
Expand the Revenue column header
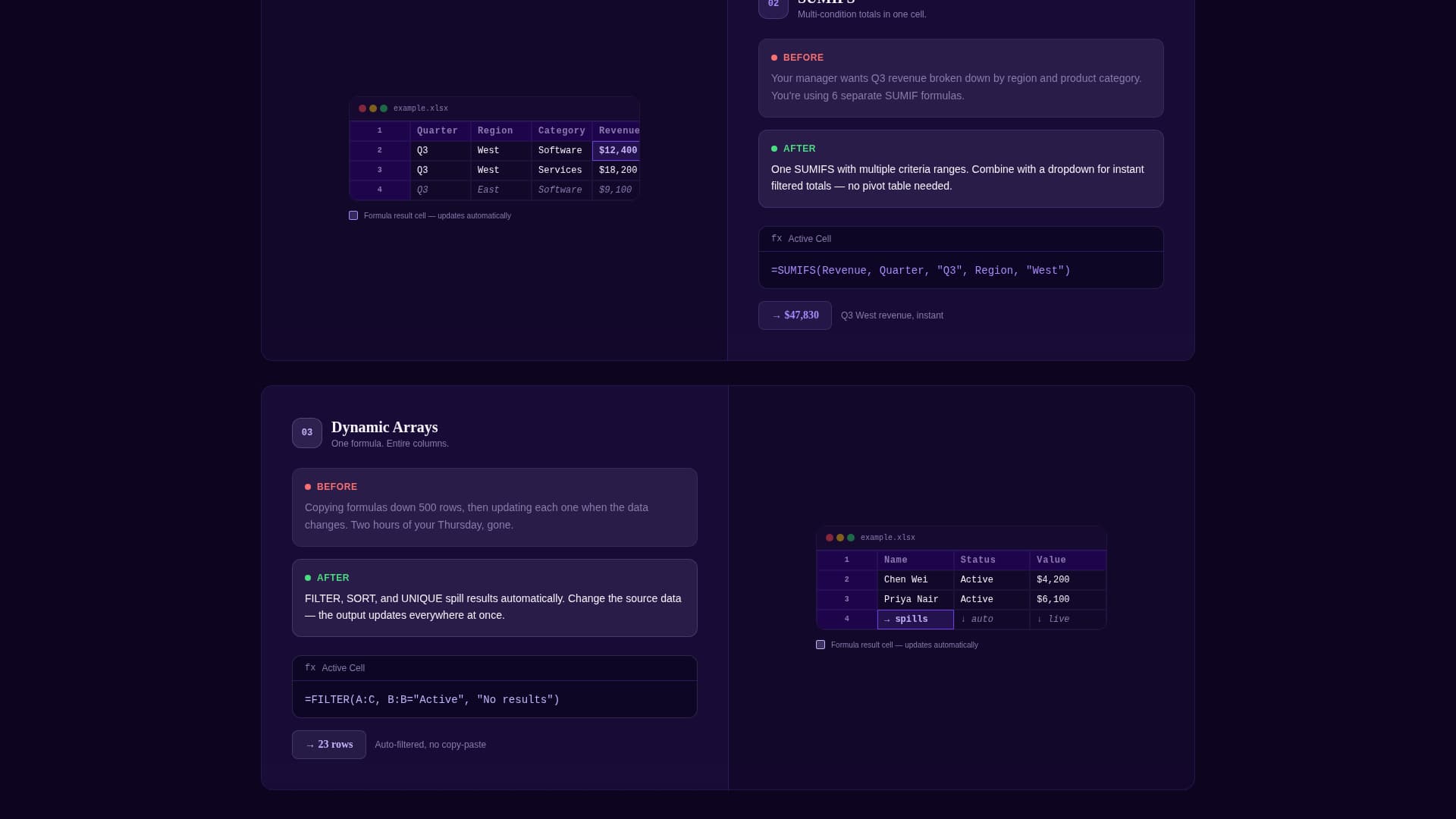point(620,130)
